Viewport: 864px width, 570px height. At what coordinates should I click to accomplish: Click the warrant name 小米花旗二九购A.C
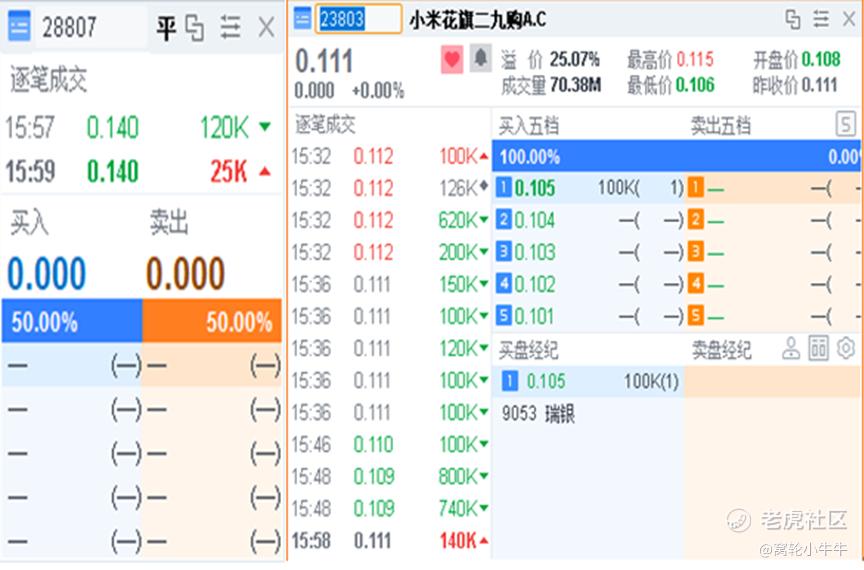pyautogui.click(x=477, y=20)
